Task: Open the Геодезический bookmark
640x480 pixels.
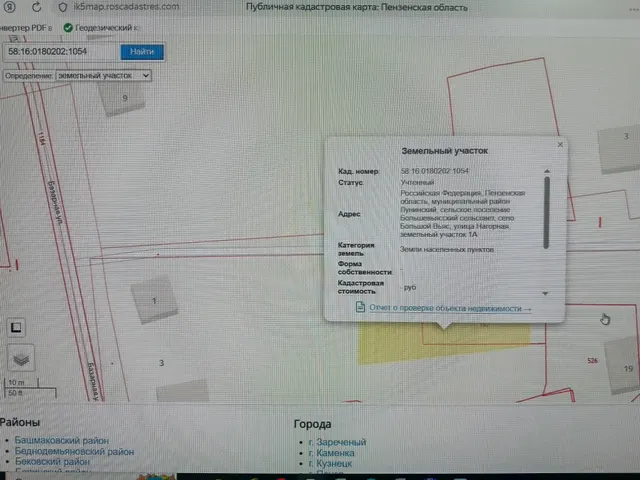Action: pos(101,28)
